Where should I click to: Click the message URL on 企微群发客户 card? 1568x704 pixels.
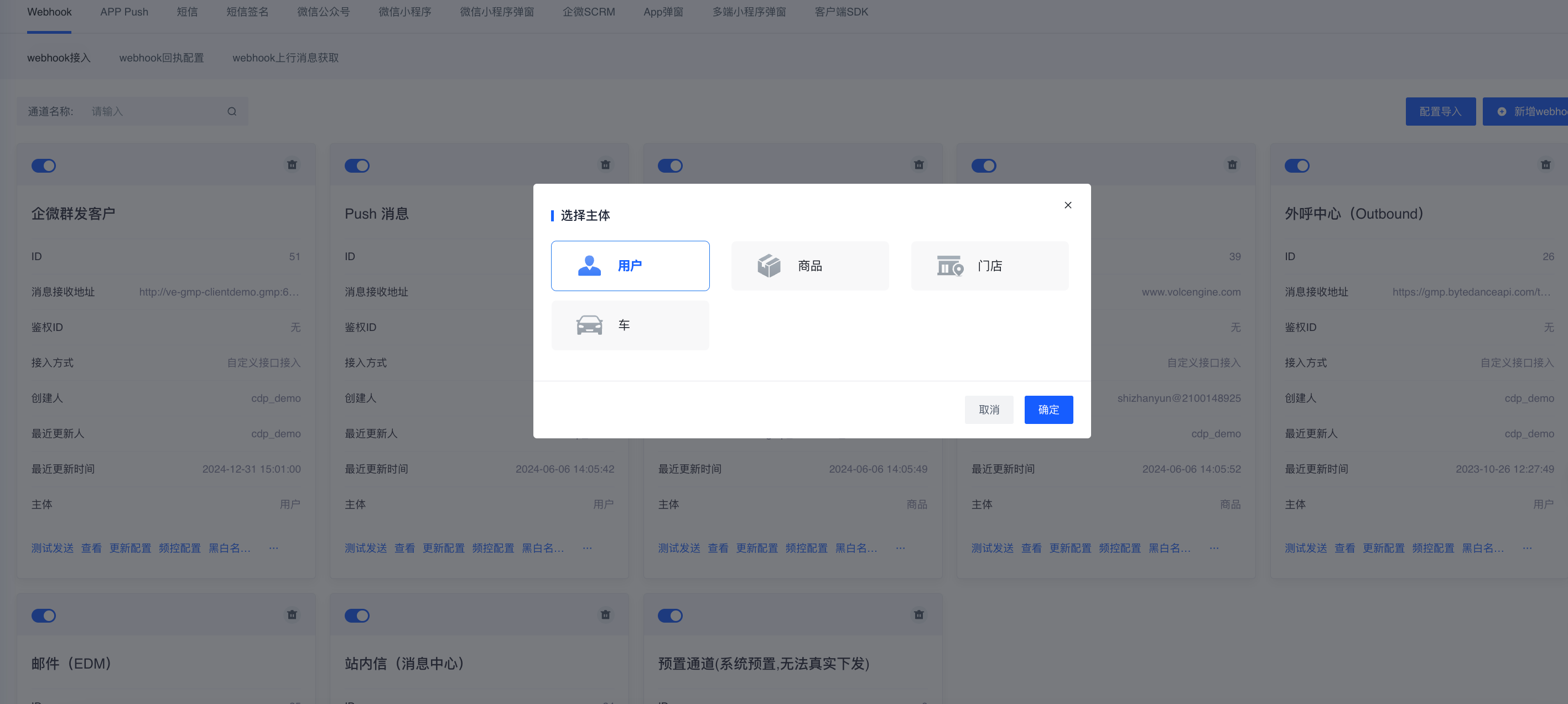[x=219, y=292]
